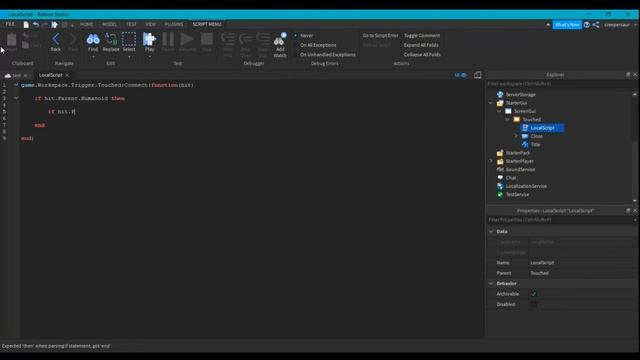Select the Never debug errors option

tap(304, 36)
